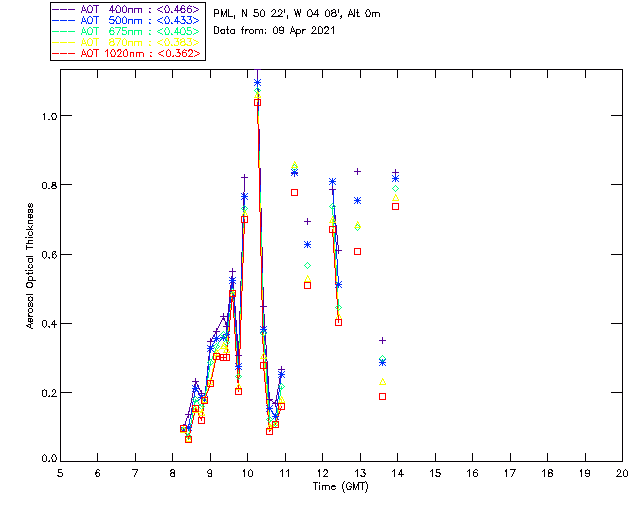Click the hour 19 tick label
640x512 pixels.
click(x=585, y=473)
